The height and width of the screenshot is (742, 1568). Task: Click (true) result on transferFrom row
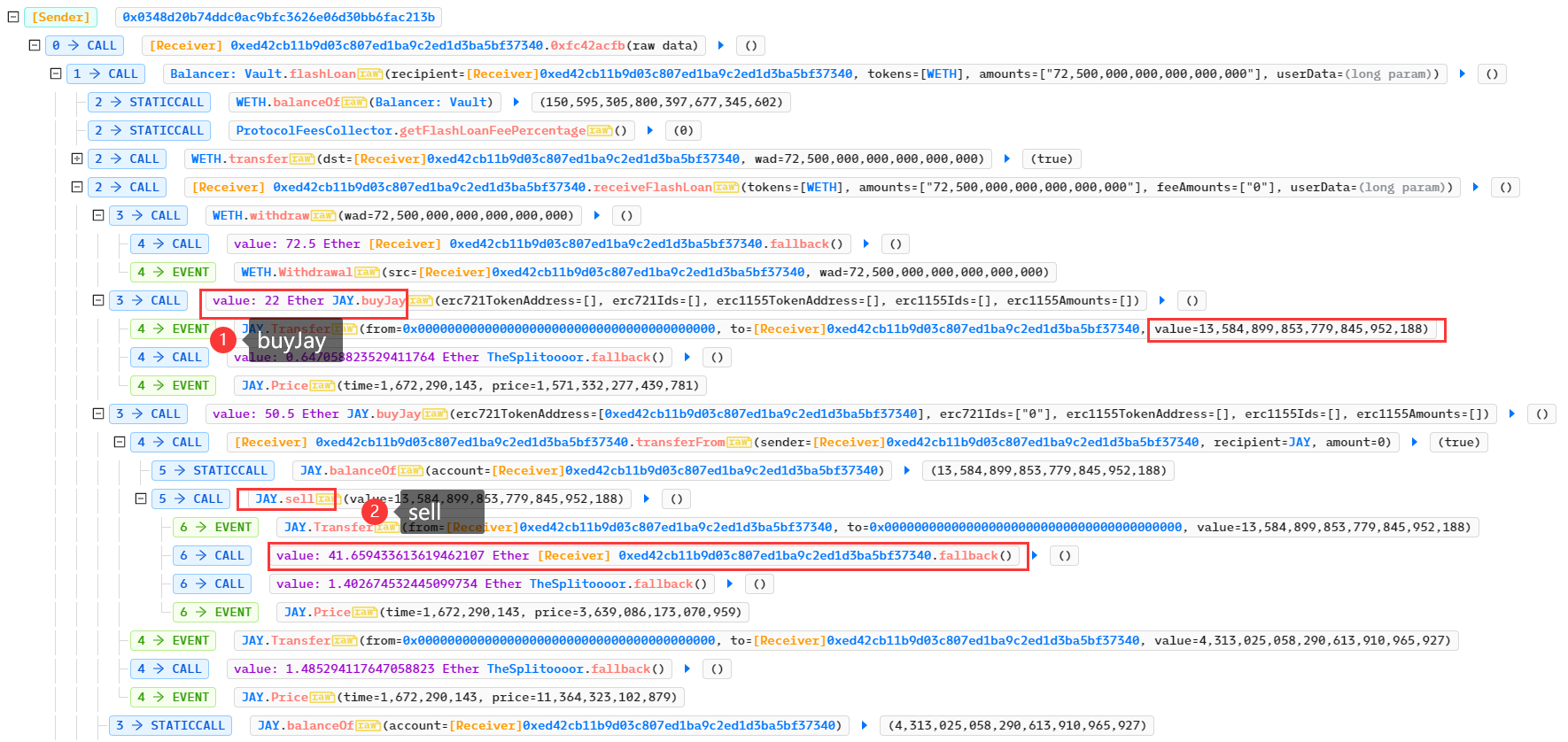click(1459, 442)
